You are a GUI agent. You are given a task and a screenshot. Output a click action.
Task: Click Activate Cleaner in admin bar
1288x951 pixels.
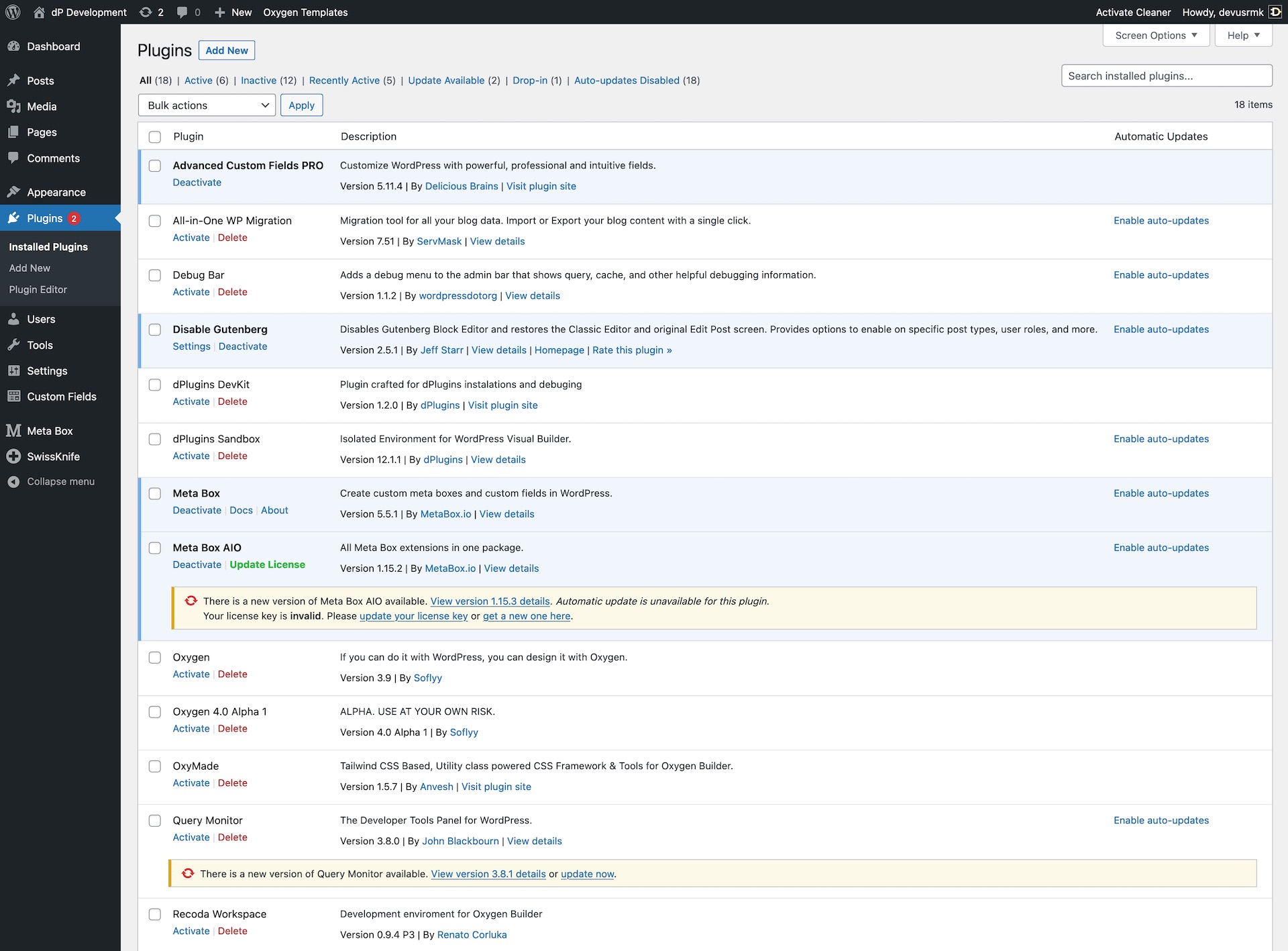[1133, 12]
